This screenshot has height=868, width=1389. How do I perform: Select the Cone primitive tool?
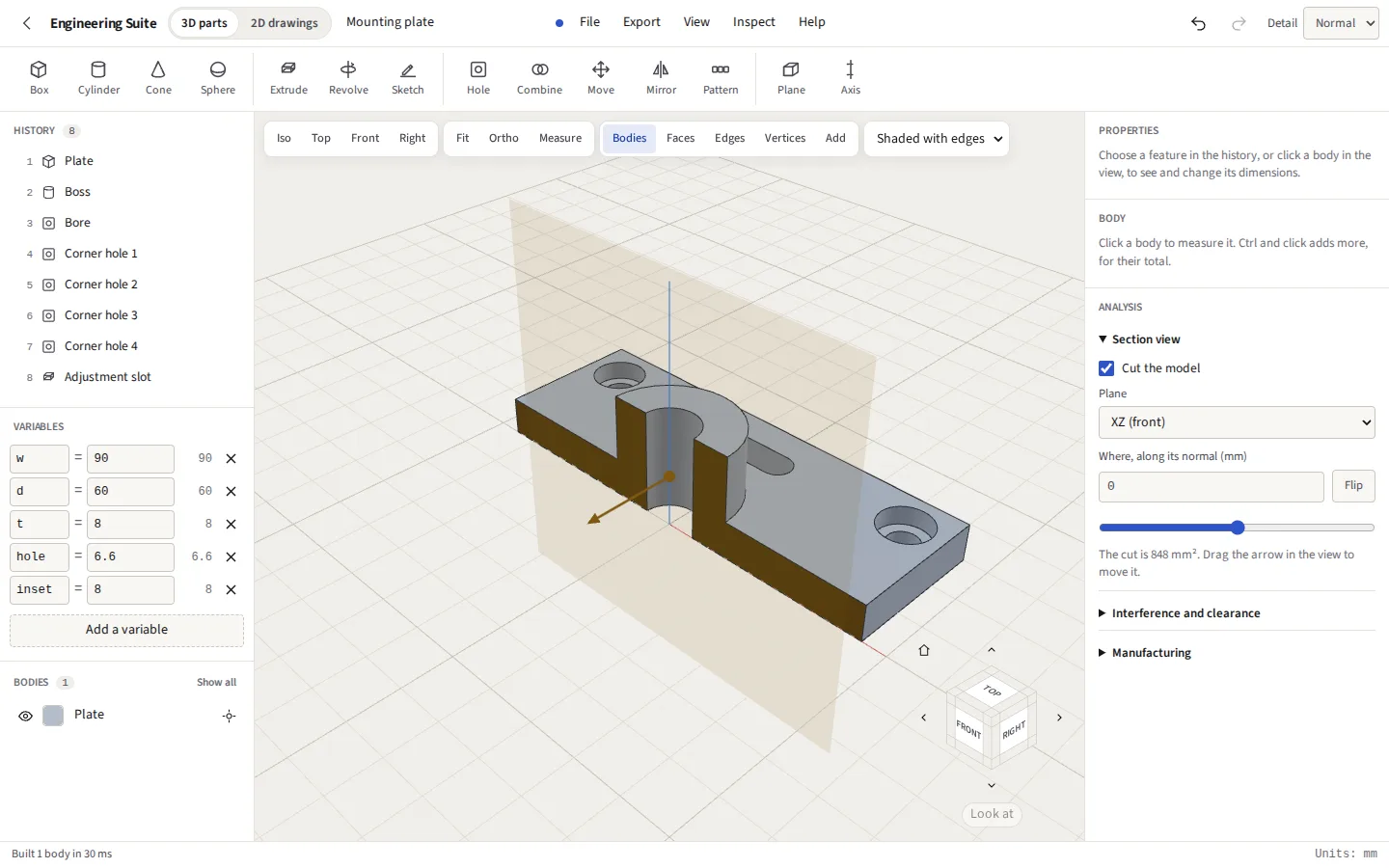coord(158,78)
